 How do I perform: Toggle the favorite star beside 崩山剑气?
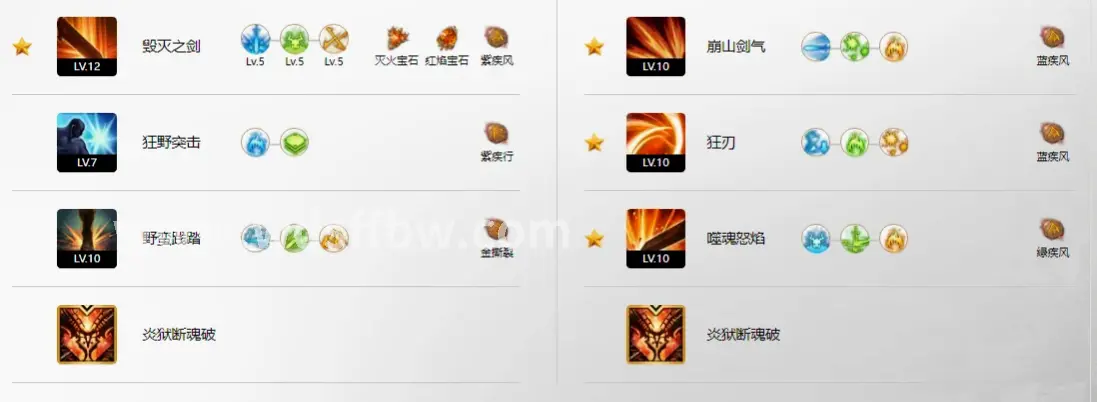[594, 47]
